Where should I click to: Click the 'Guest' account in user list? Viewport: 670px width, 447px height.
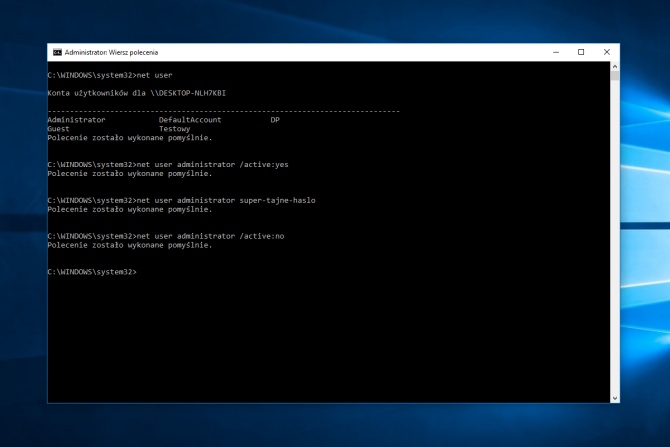pyautogui.click(x=58, y=129)
